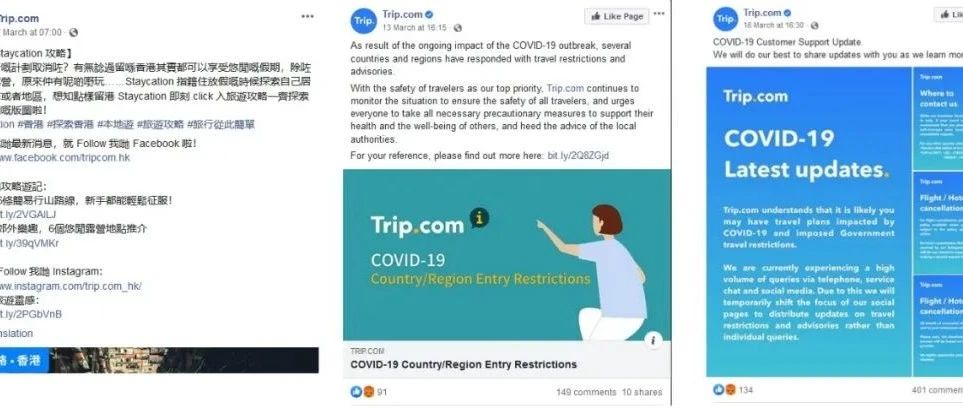Open the bit.ly/2Q8ZGjd link
963x408 pixels.
578,155
